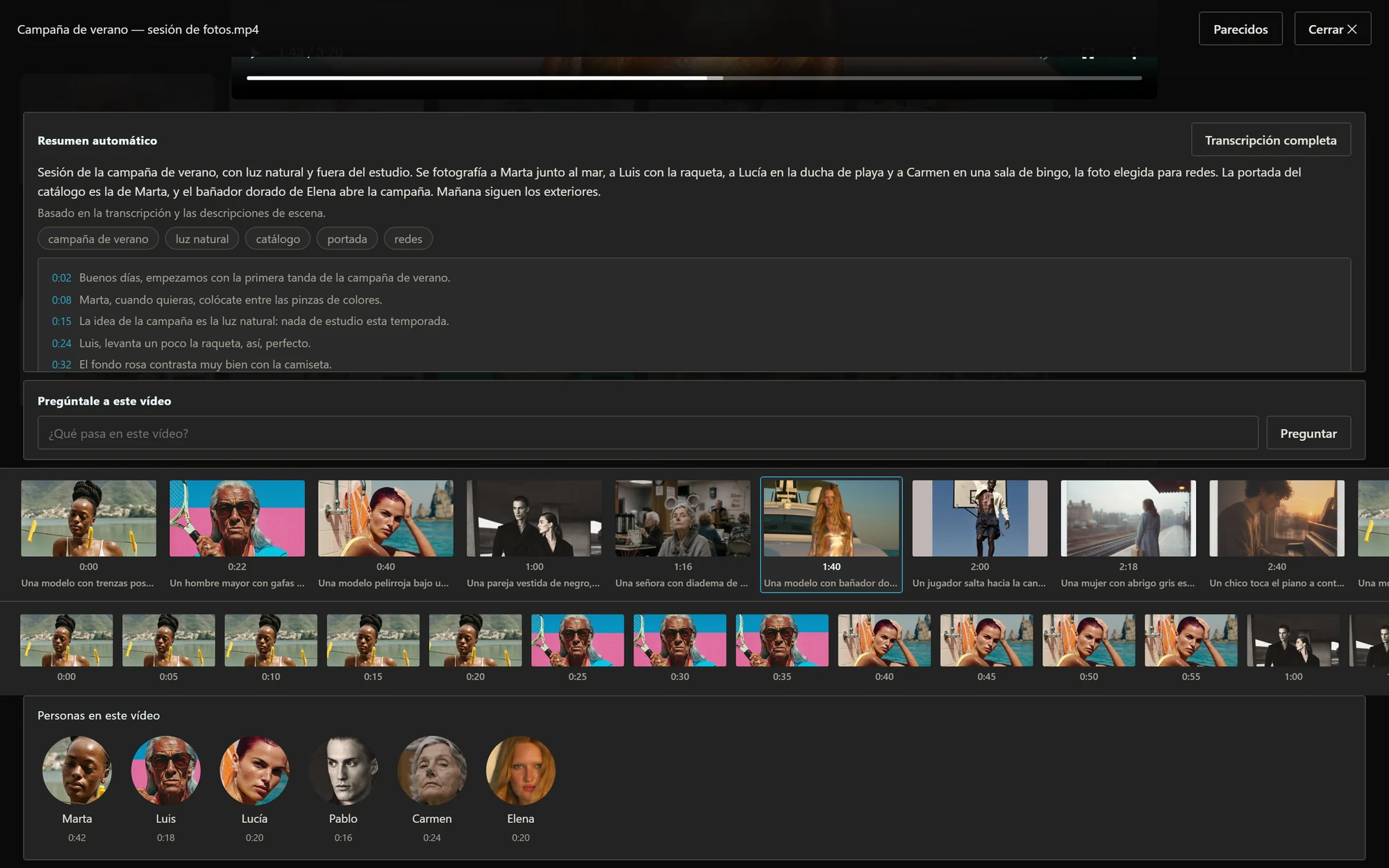Open the Parecidos similar videos button
This screenshot has height=868, width=1389.
pyautogui.click(x=1240, y=29)
